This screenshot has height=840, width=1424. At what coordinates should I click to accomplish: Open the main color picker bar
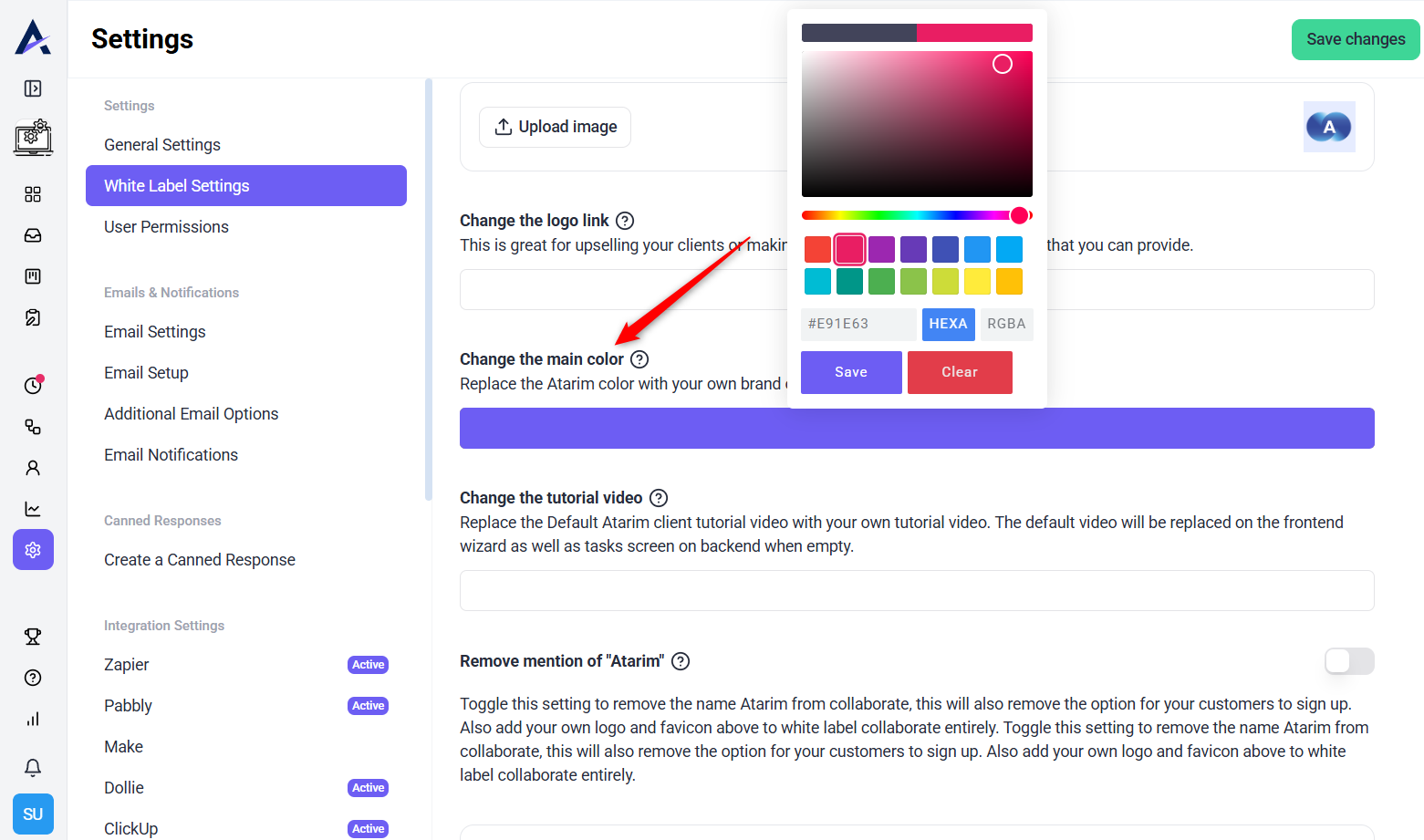916,428
